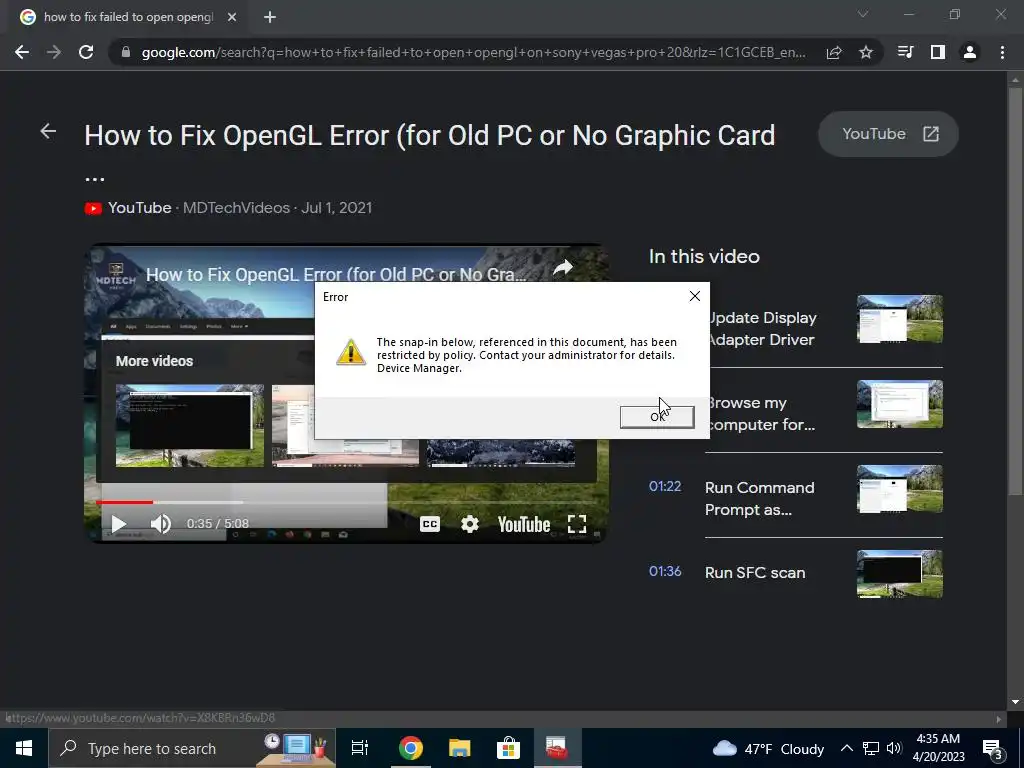Show hidden system tray icons
Screen dimensions: 1024x768
[846, 748]
